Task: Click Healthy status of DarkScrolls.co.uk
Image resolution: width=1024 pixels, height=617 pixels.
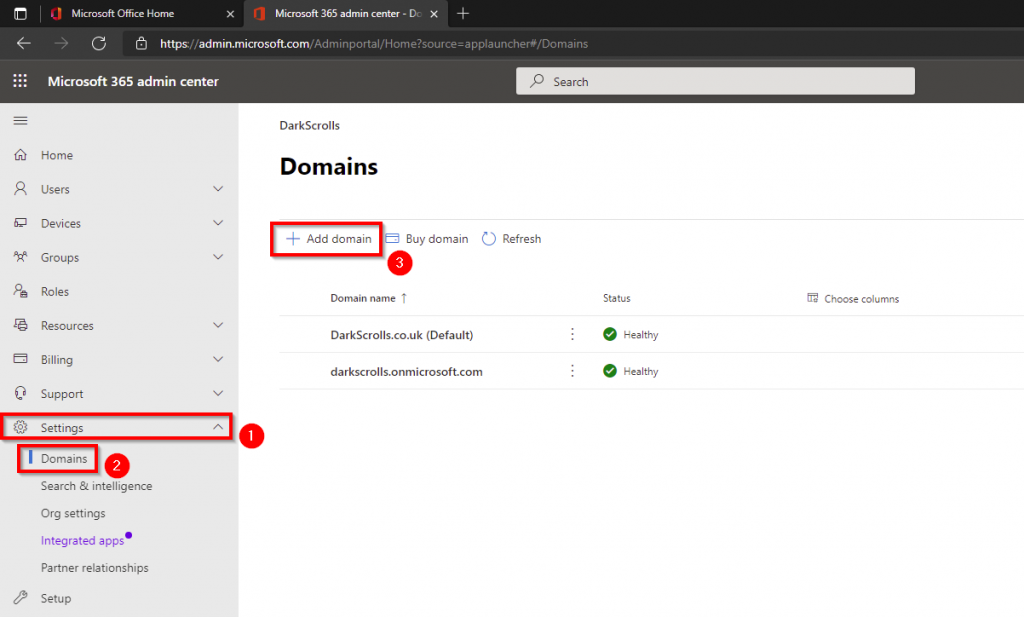Action: (x=631, y=334)
